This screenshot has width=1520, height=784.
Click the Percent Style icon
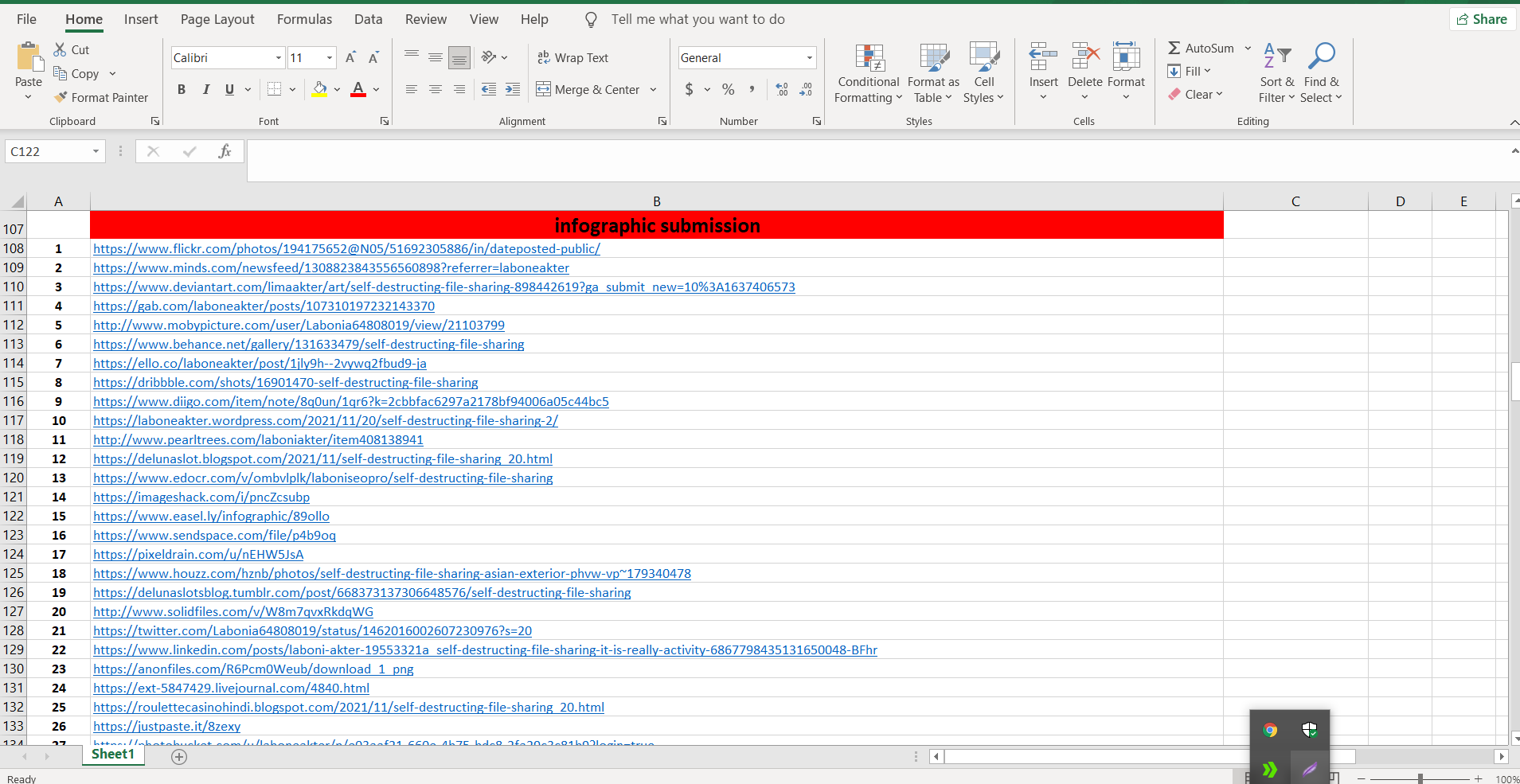pyautogui.click(x=728, y=89)
